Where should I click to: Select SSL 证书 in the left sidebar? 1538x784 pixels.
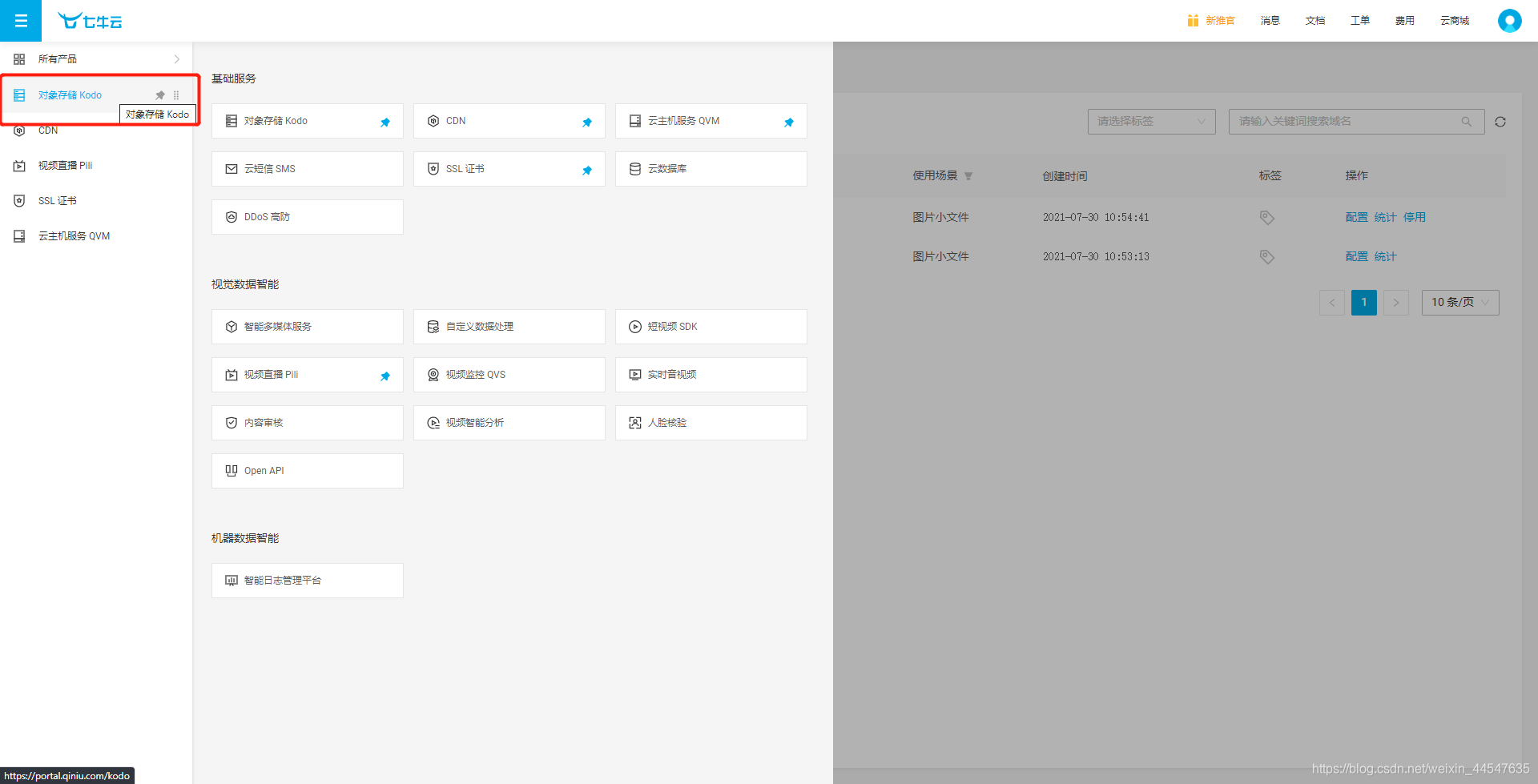point(96,201)
